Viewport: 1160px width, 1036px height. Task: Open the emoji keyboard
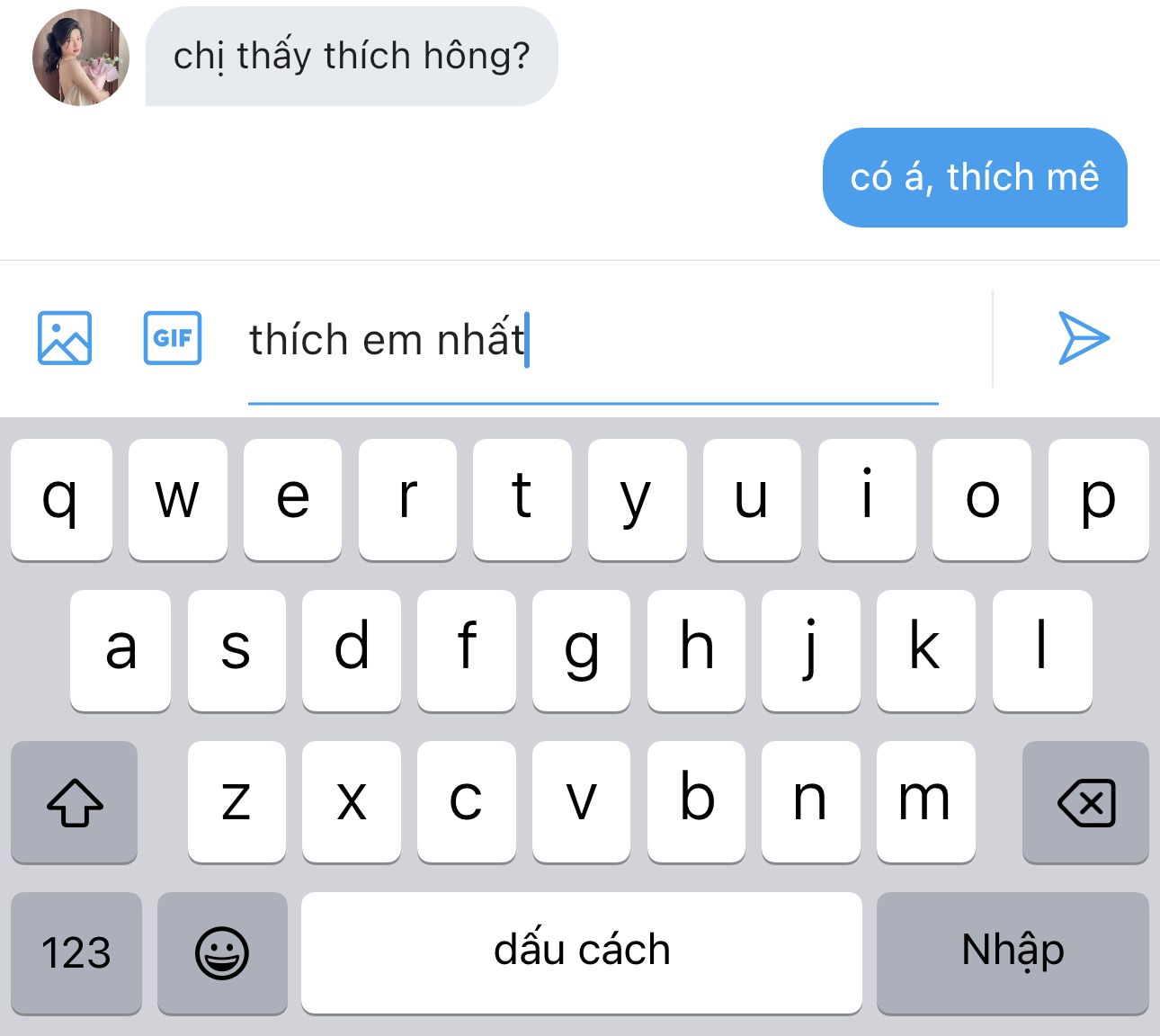(x=222, y=953)
